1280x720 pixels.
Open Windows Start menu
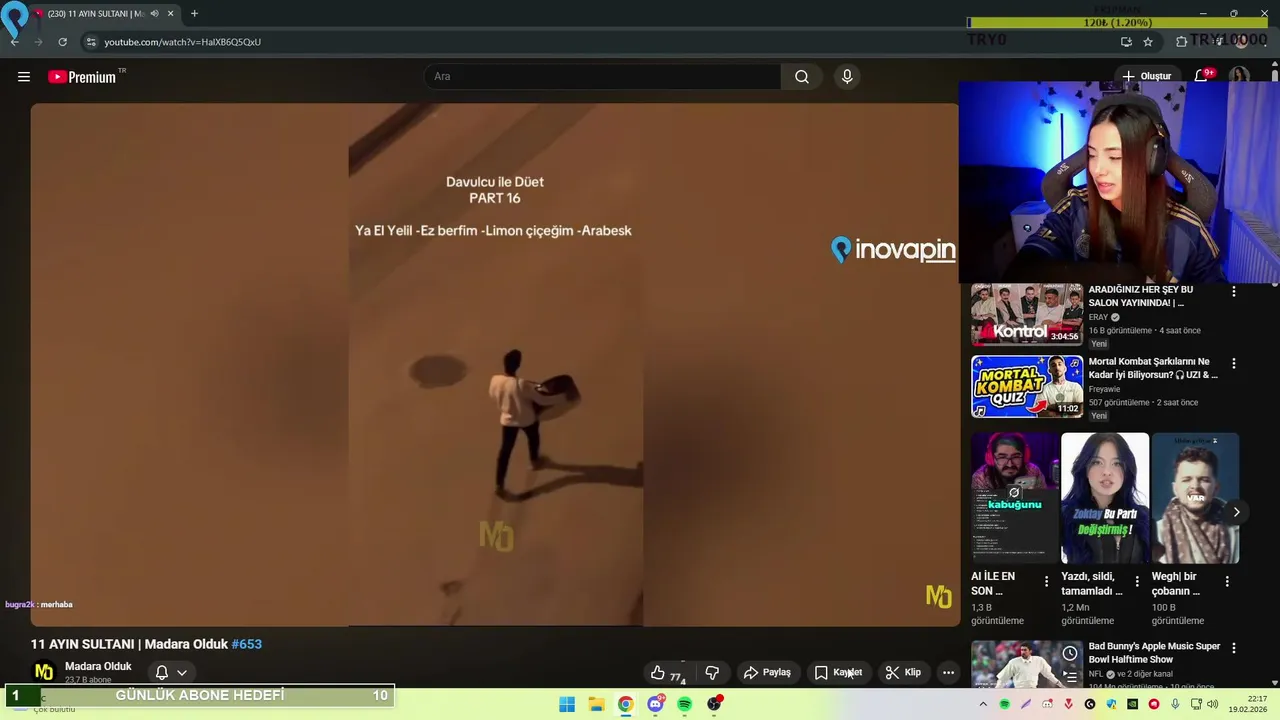click(567, 704)
